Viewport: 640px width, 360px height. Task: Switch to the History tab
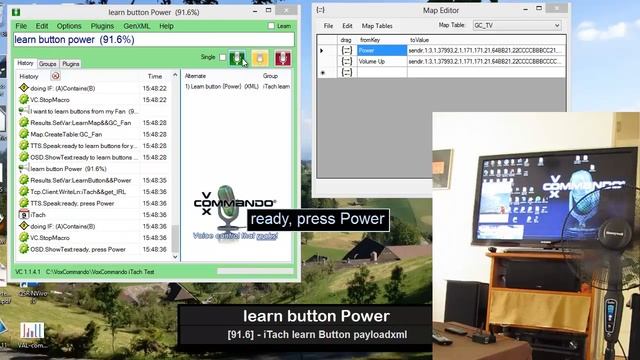(x=25, y=63)
